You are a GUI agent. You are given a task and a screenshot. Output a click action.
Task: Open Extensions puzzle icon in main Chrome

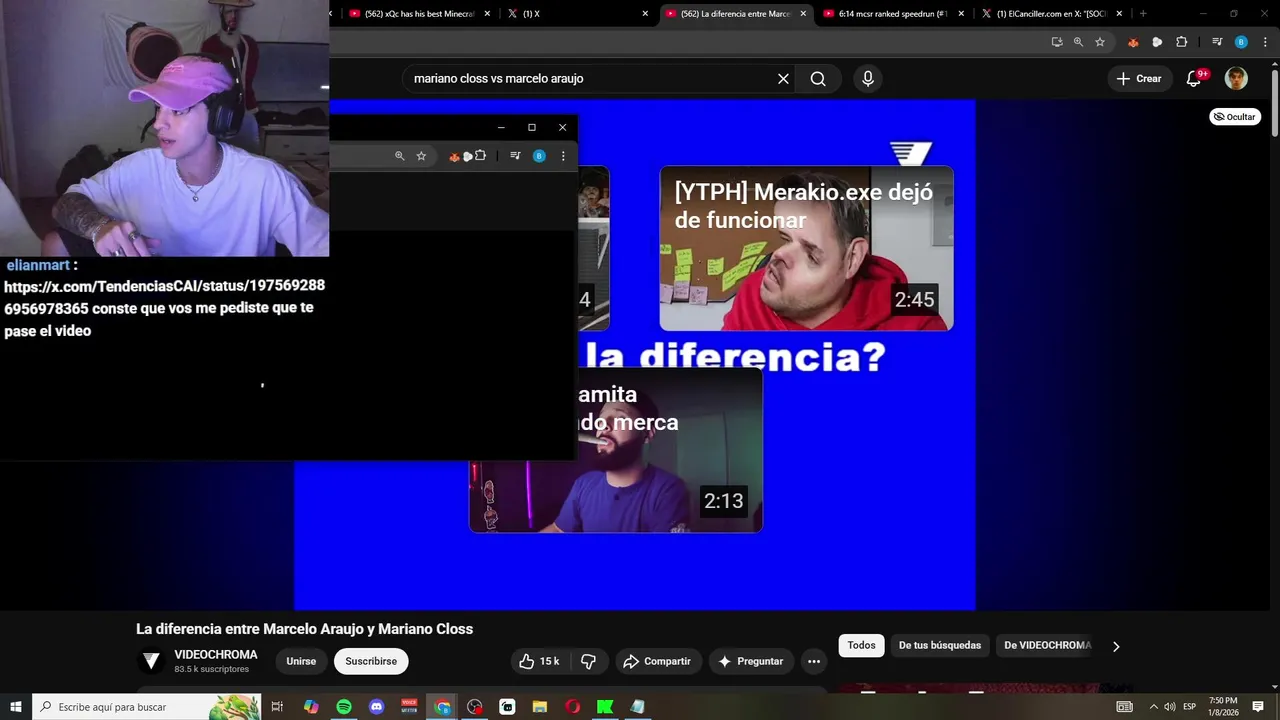click(1181, 42)
